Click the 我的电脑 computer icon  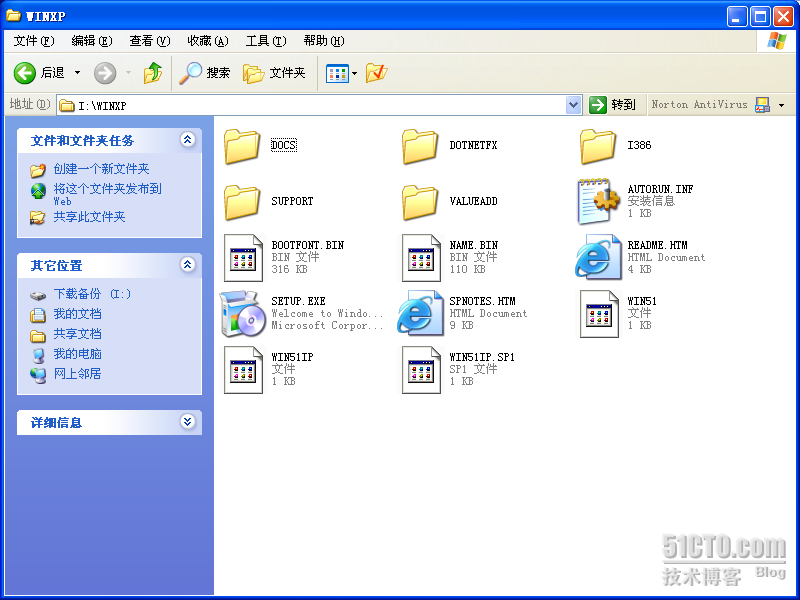[x=38, y=355]
